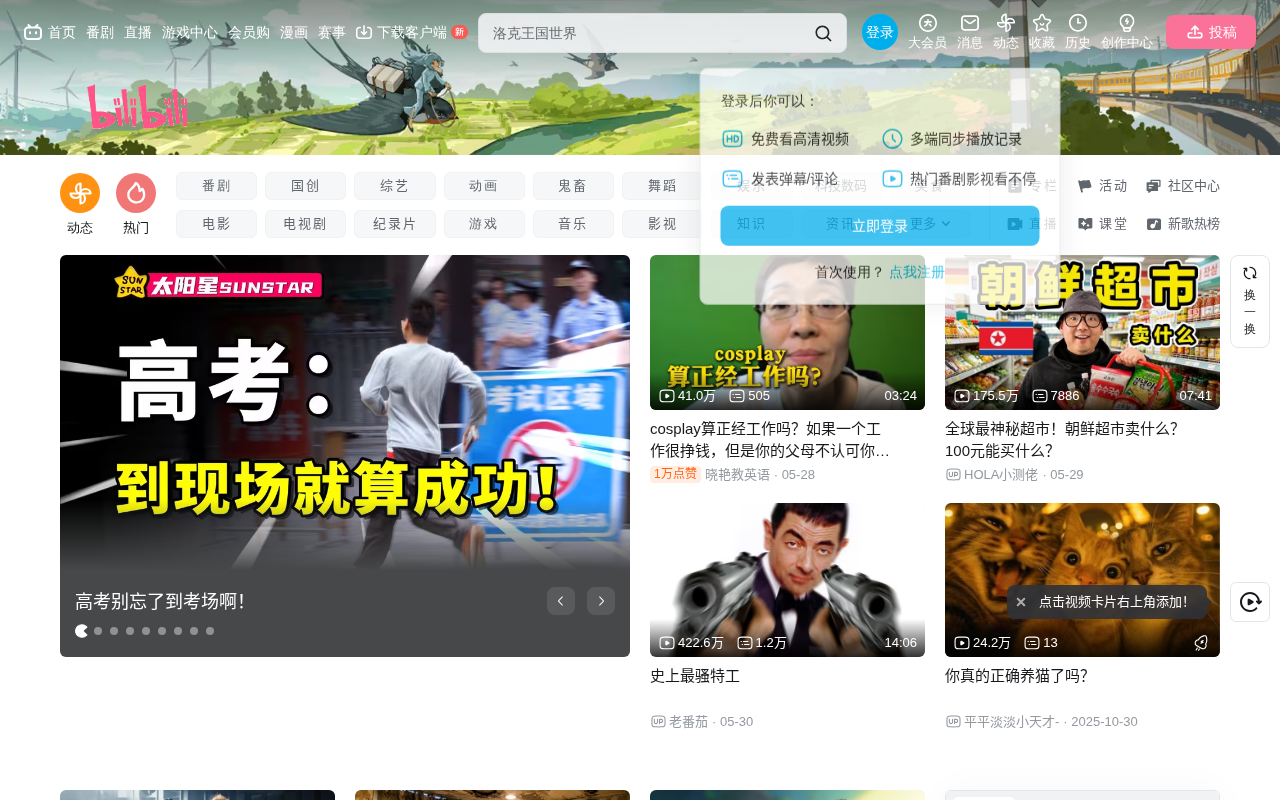This screenshot has width=1280, height=800.
Task: Click the icon on the cat video's bottom-right corner
Action: (1201, 643)
